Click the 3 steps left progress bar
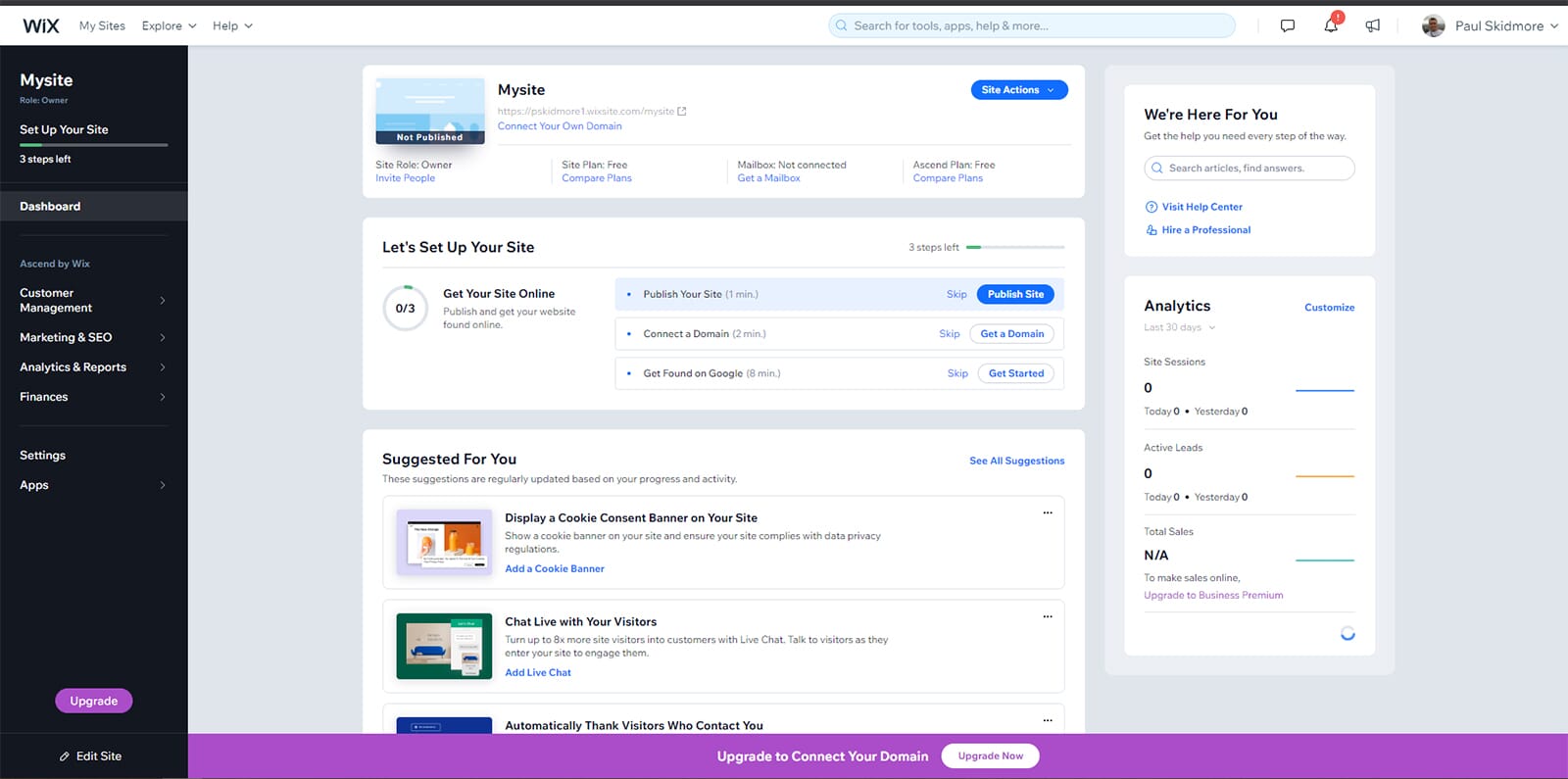 1015,247
